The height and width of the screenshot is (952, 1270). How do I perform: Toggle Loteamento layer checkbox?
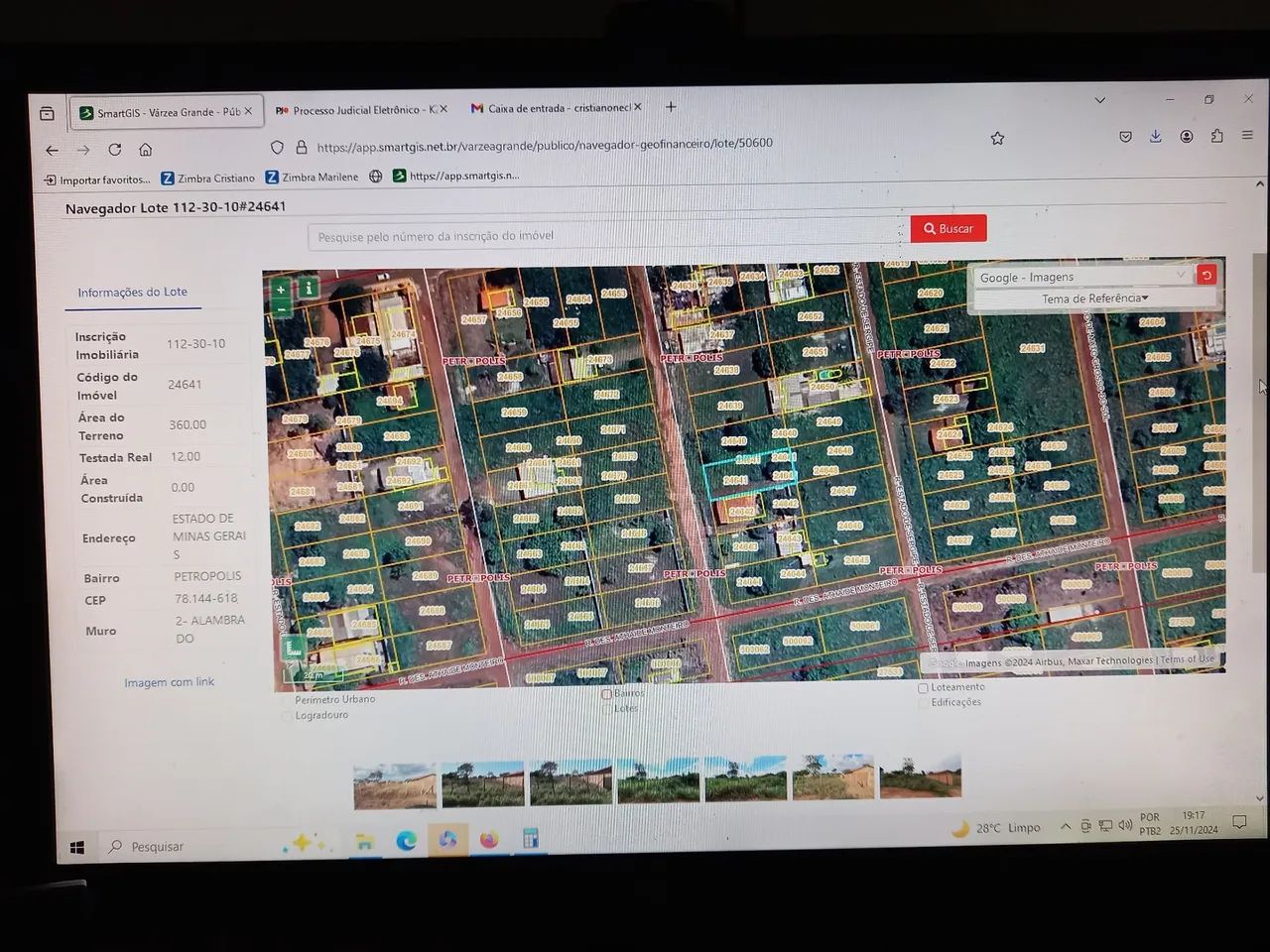coord(923,687)
